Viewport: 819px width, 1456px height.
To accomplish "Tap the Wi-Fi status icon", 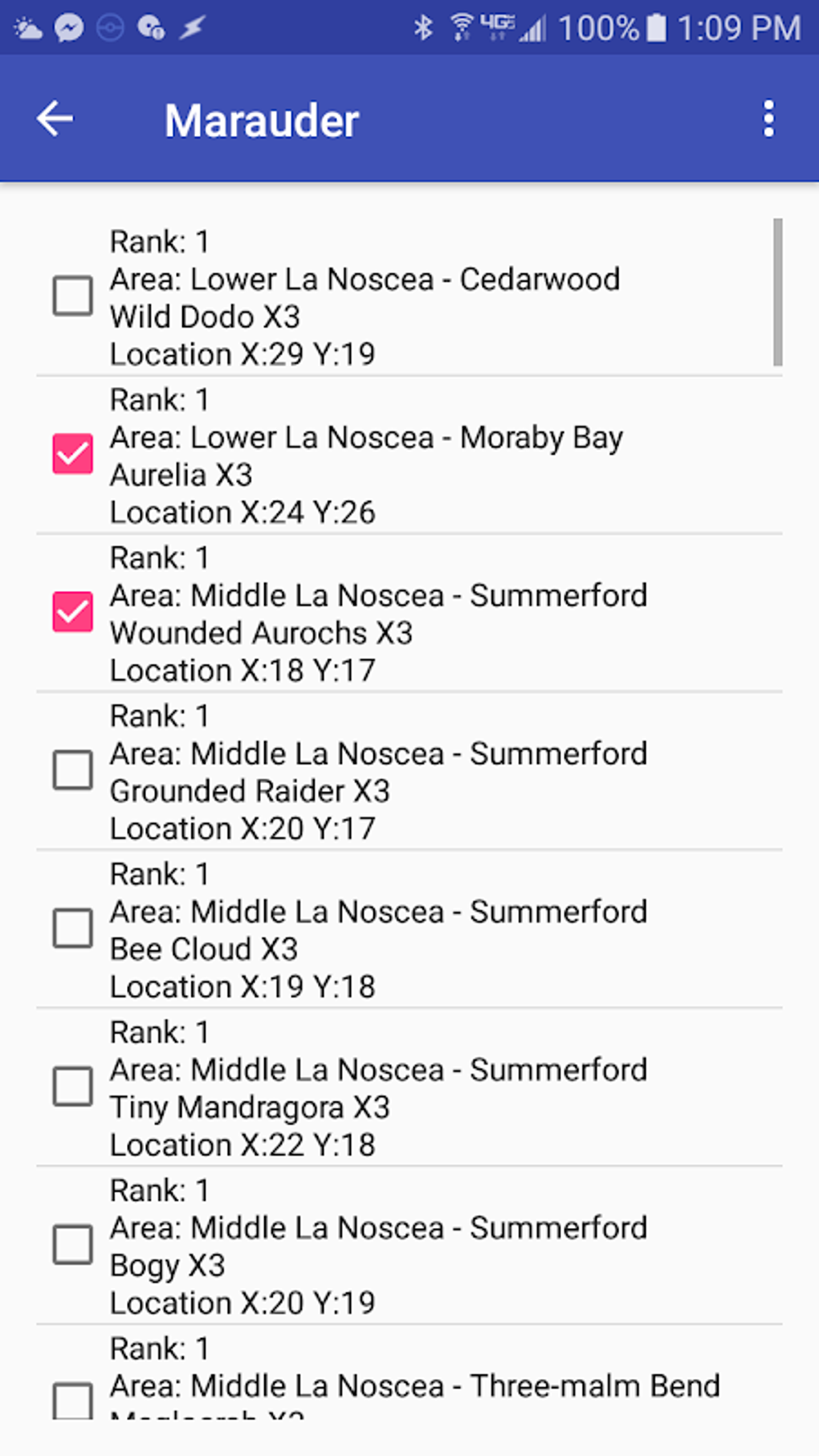I will coord(462,27).
